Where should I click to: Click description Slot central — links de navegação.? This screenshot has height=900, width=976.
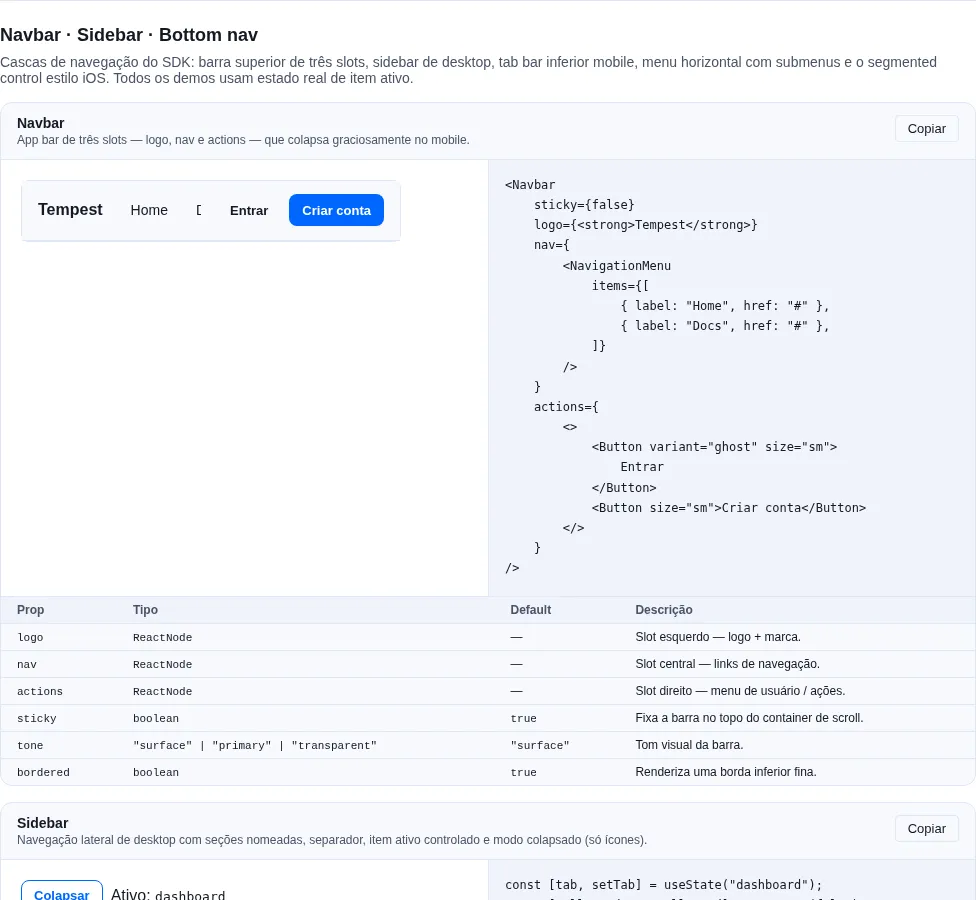coord(727,664)
